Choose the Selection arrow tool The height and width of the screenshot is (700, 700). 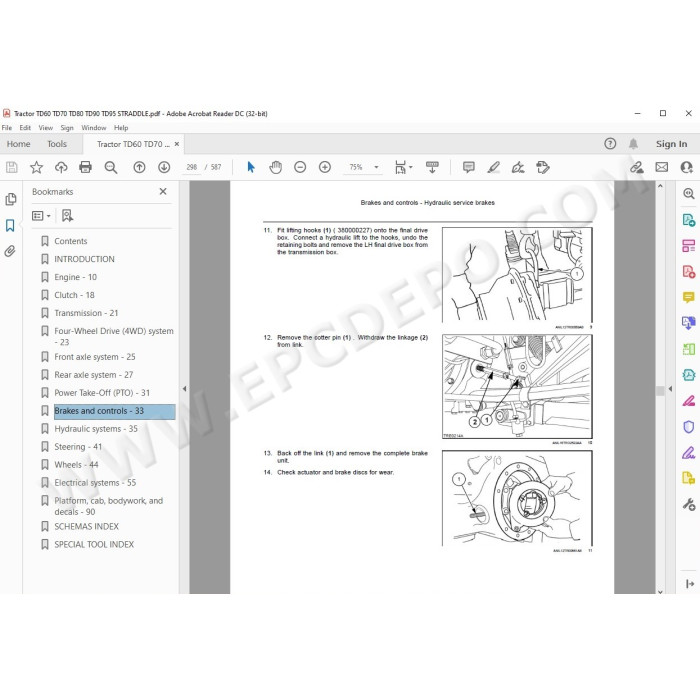click(x=251, y=167)
